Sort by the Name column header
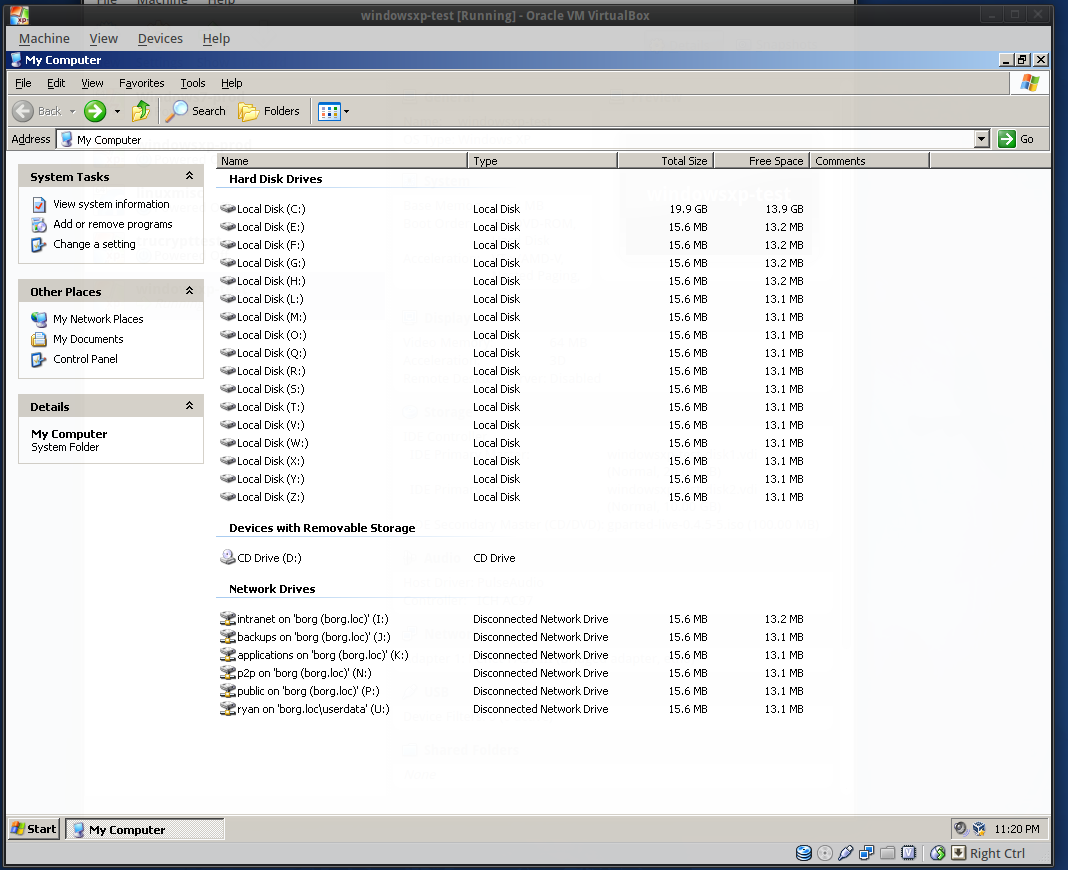 (x=342, y=161)
